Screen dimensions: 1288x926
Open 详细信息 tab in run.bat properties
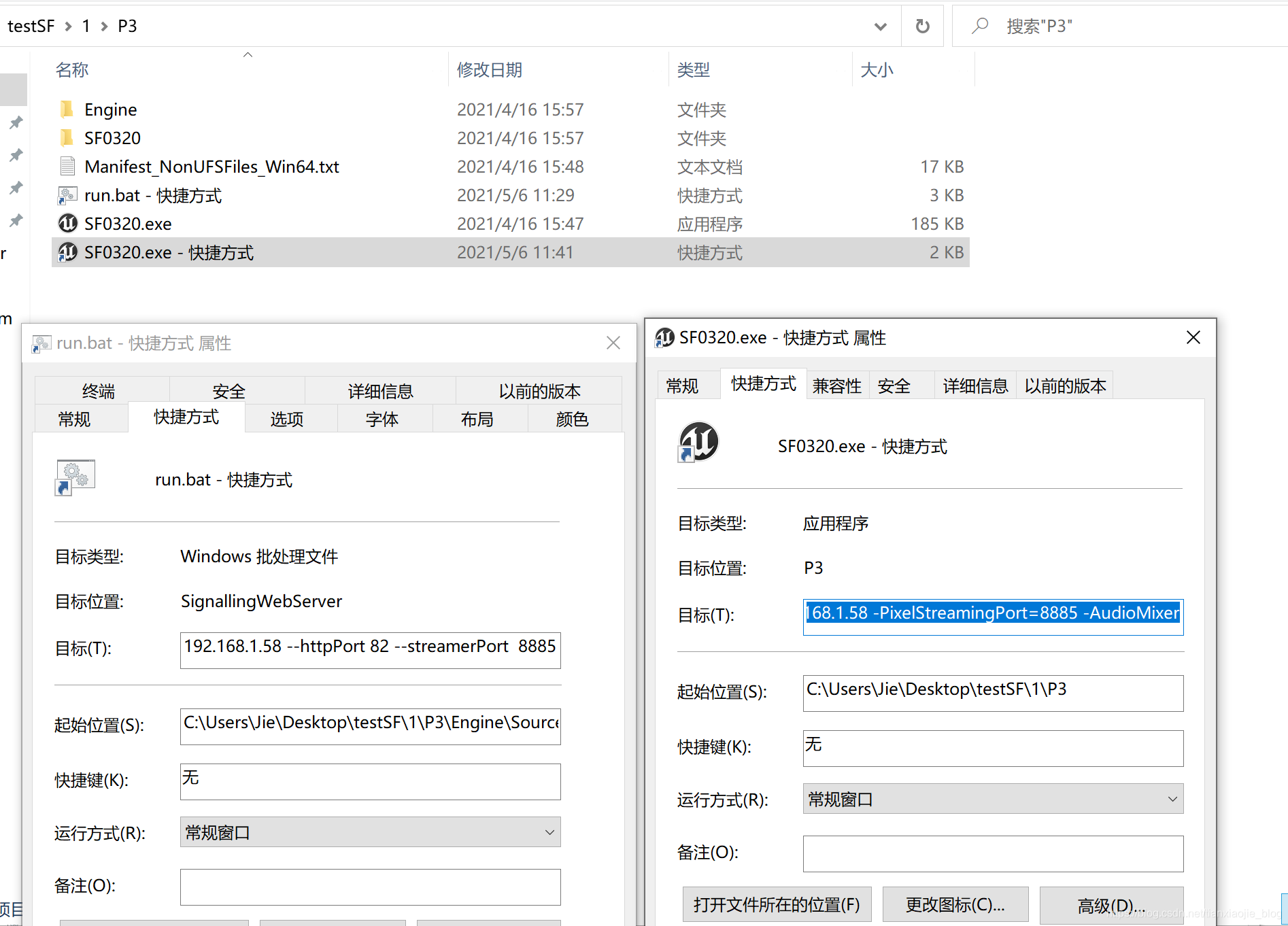(x=380, y=391)
